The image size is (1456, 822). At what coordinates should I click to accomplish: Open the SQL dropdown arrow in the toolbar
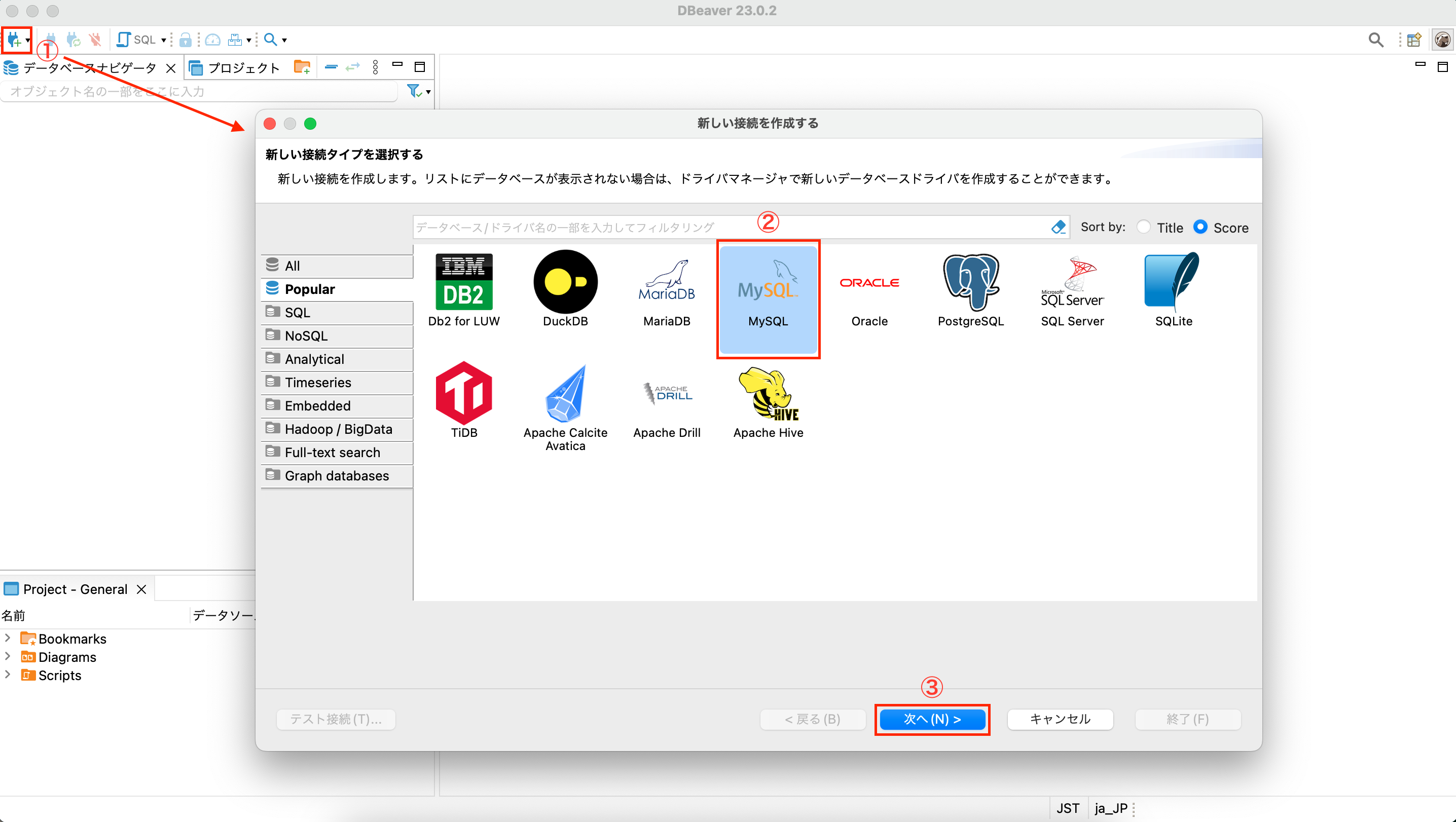tap(162, 40)
